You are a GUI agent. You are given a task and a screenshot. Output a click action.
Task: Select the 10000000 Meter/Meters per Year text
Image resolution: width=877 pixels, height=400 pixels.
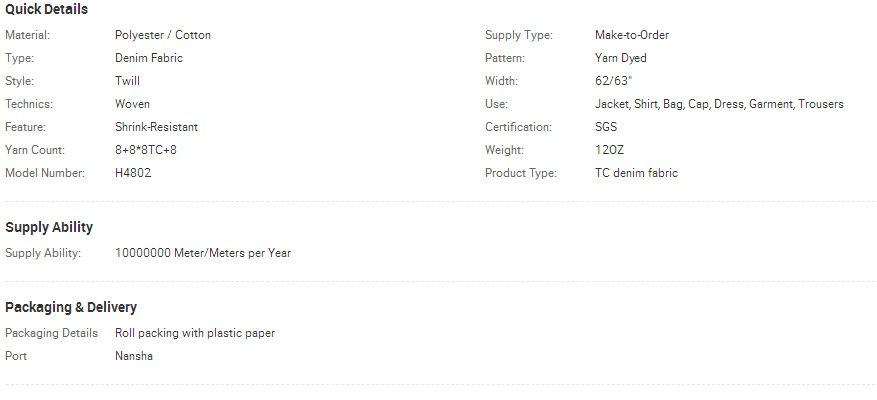(x=203, y=253)
